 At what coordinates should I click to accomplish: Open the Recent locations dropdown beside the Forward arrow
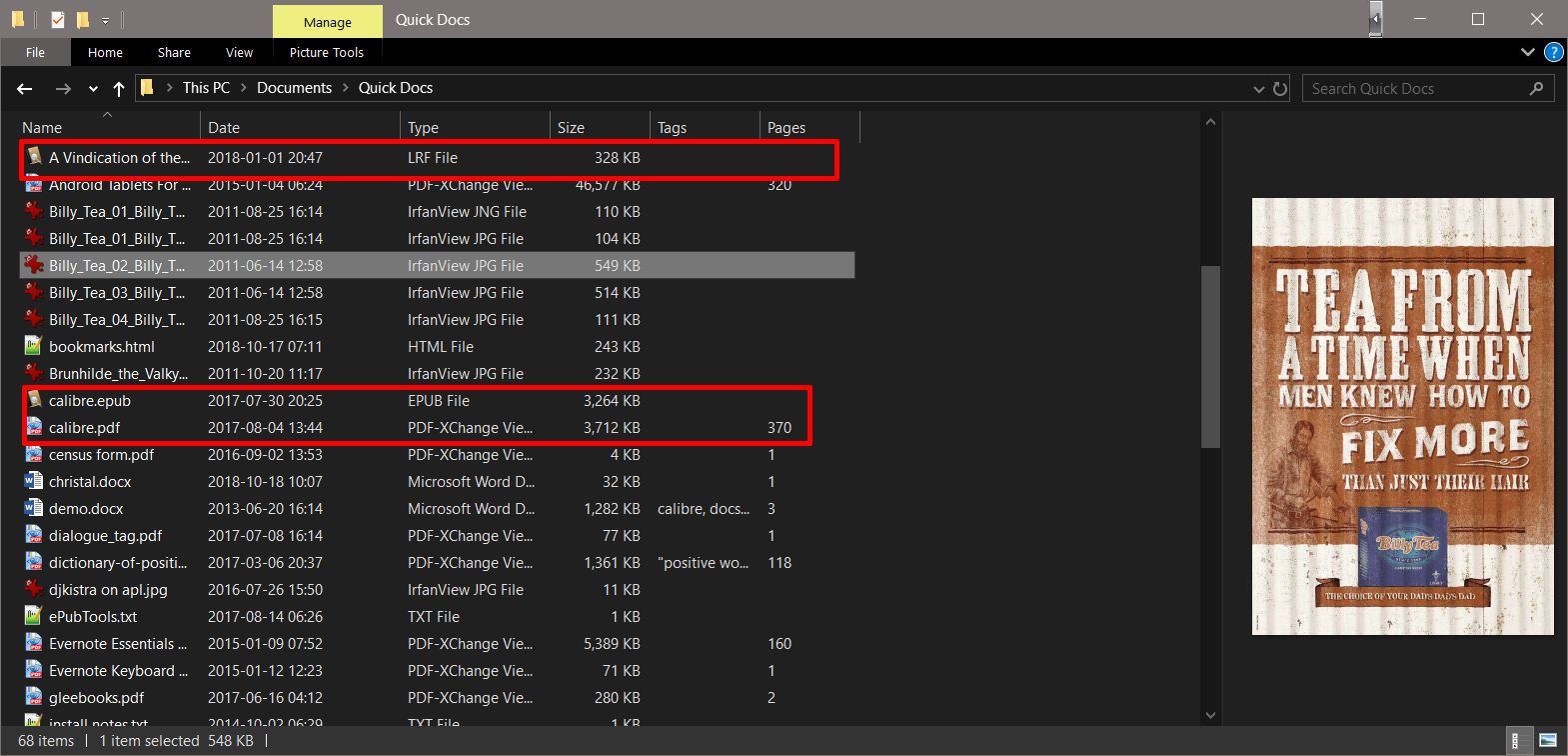(x=93, y=88)
